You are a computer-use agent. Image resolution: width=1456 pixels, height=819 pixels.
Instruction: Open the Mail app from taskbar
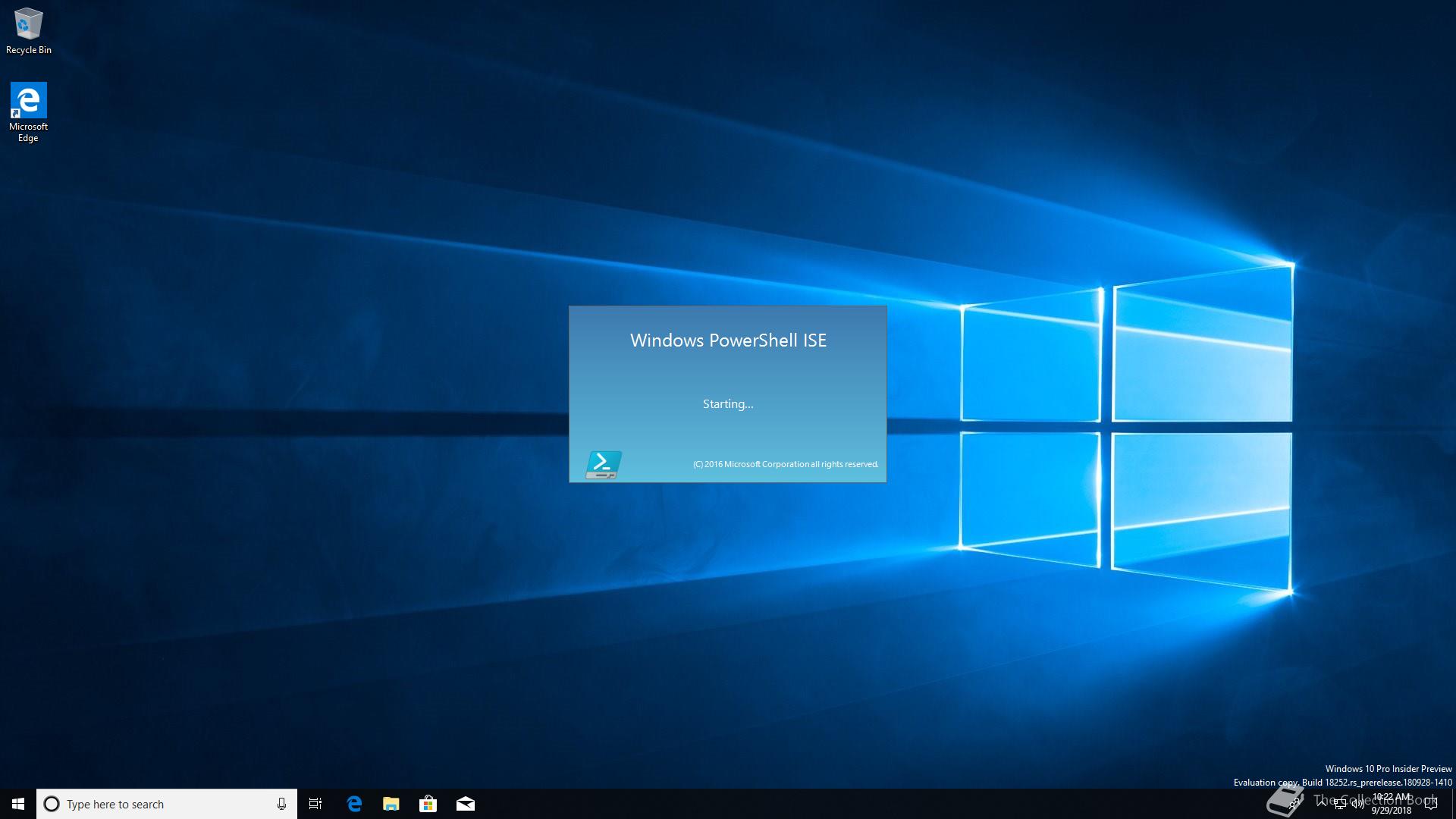(x=465, y=804)
